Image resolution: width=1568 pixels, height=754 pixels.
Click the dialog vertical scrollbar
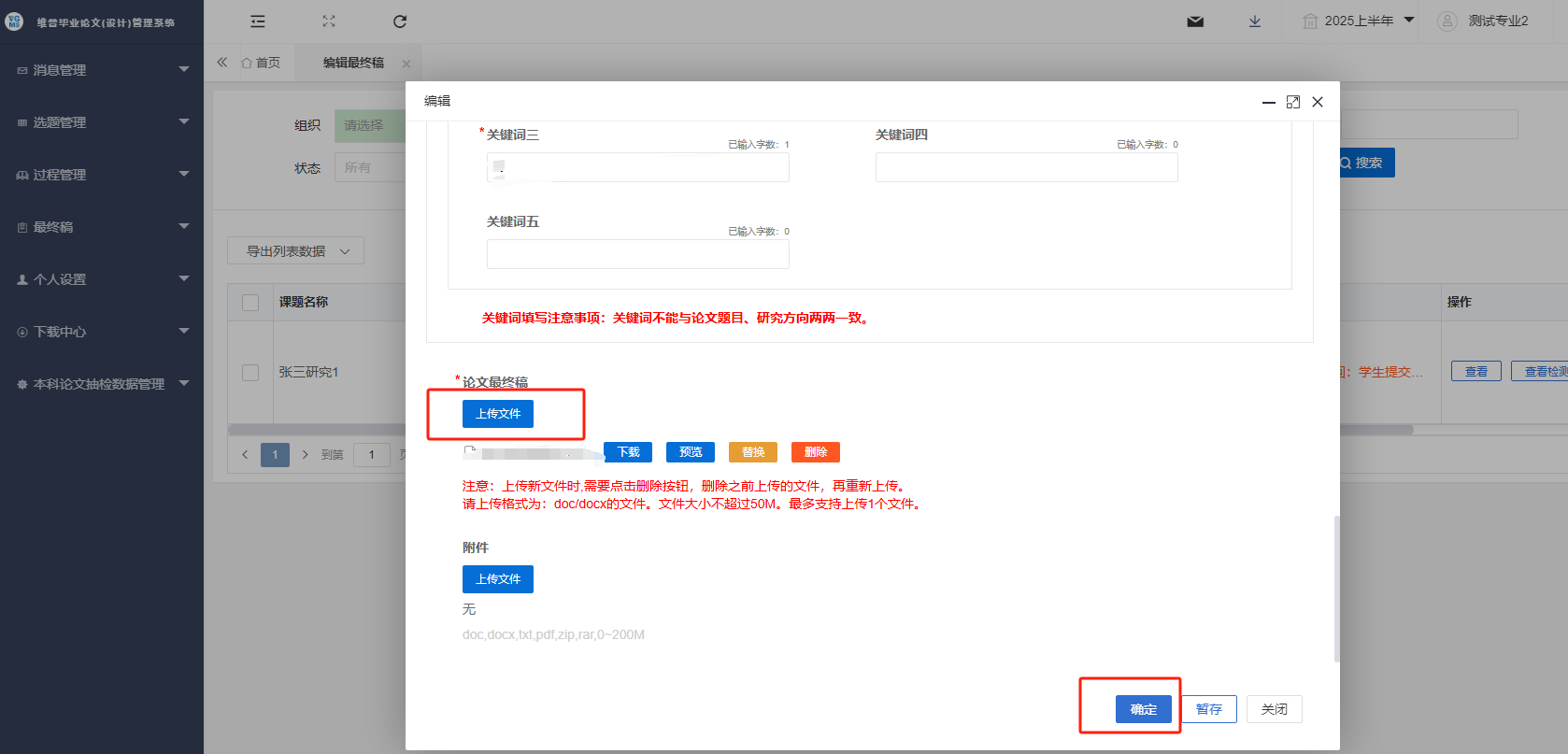[1336, 589]
